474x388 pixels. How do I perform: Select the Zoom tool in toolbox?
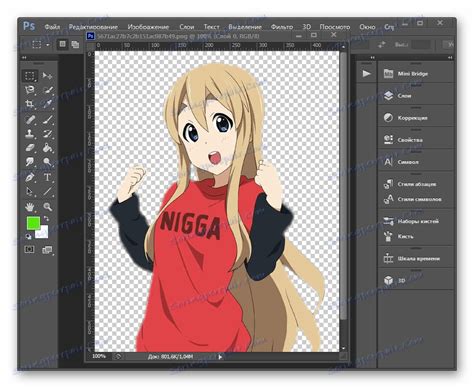tap(47, 207)
